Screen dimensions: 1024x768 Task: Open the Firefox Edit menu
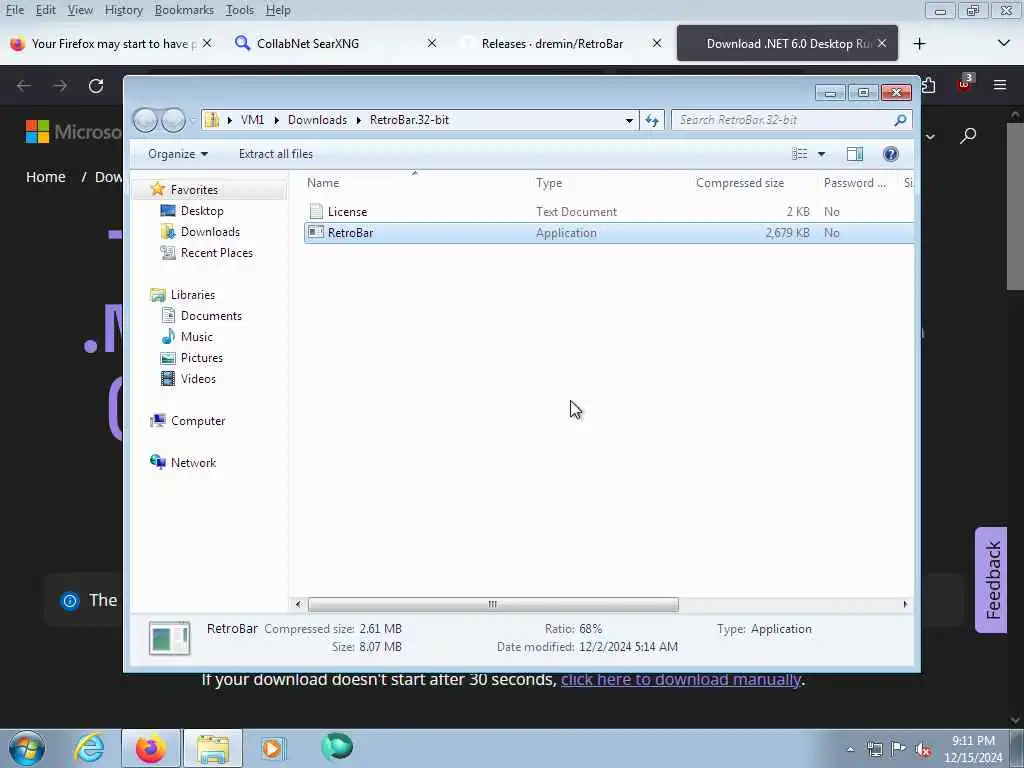(x=45, y=10)
